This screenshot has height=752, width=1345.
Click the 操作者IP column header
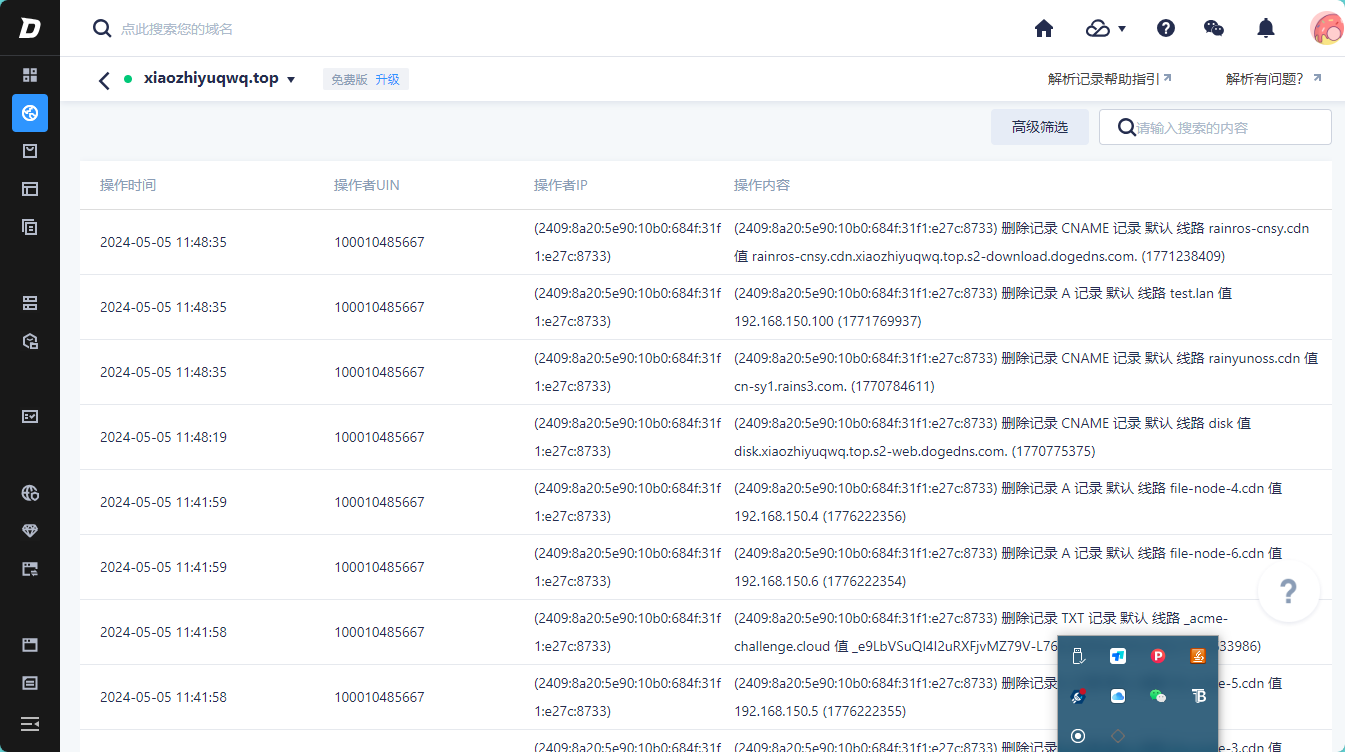[561, 185]
